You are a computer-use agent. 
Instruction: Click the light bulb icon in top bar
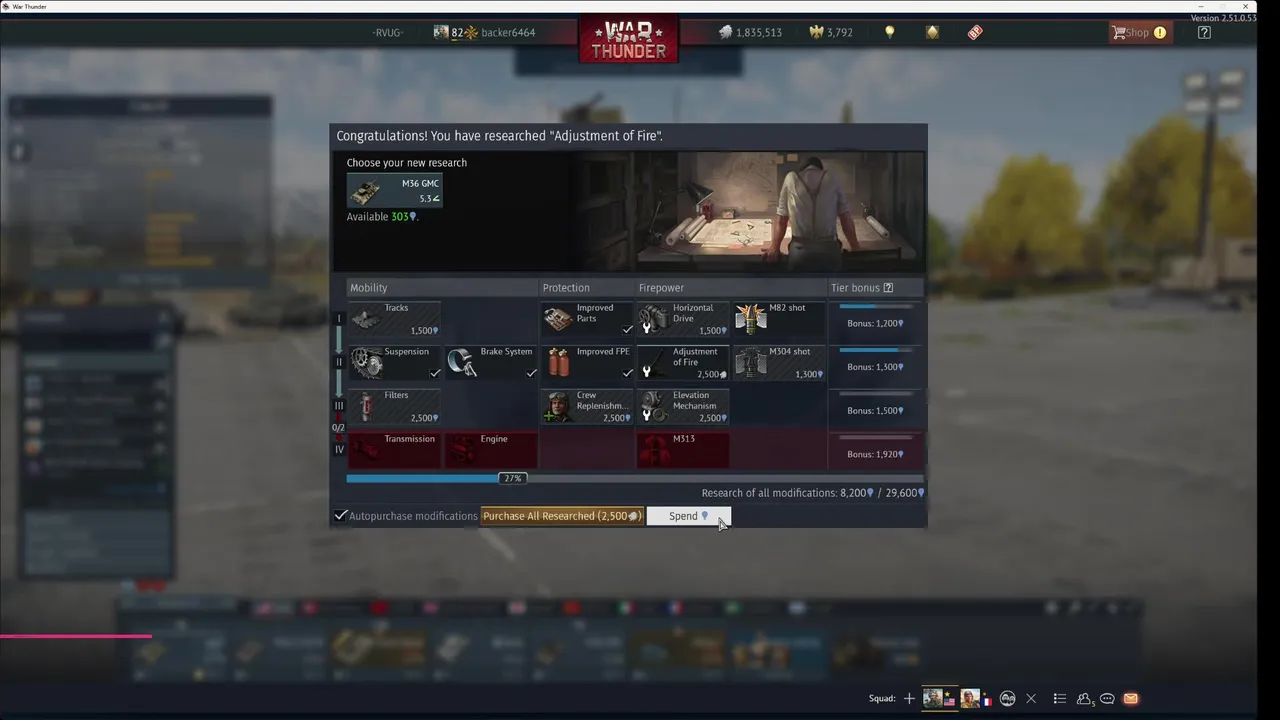tap(889, 32)
